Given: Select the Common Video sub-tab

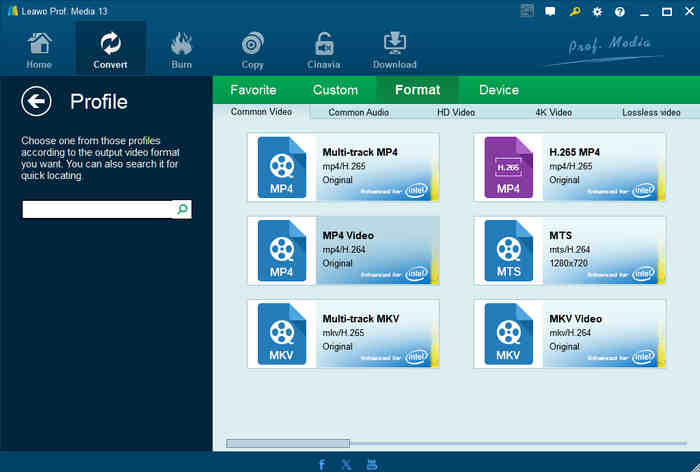Looking at the screenshot, I should (x=261, y=112).
